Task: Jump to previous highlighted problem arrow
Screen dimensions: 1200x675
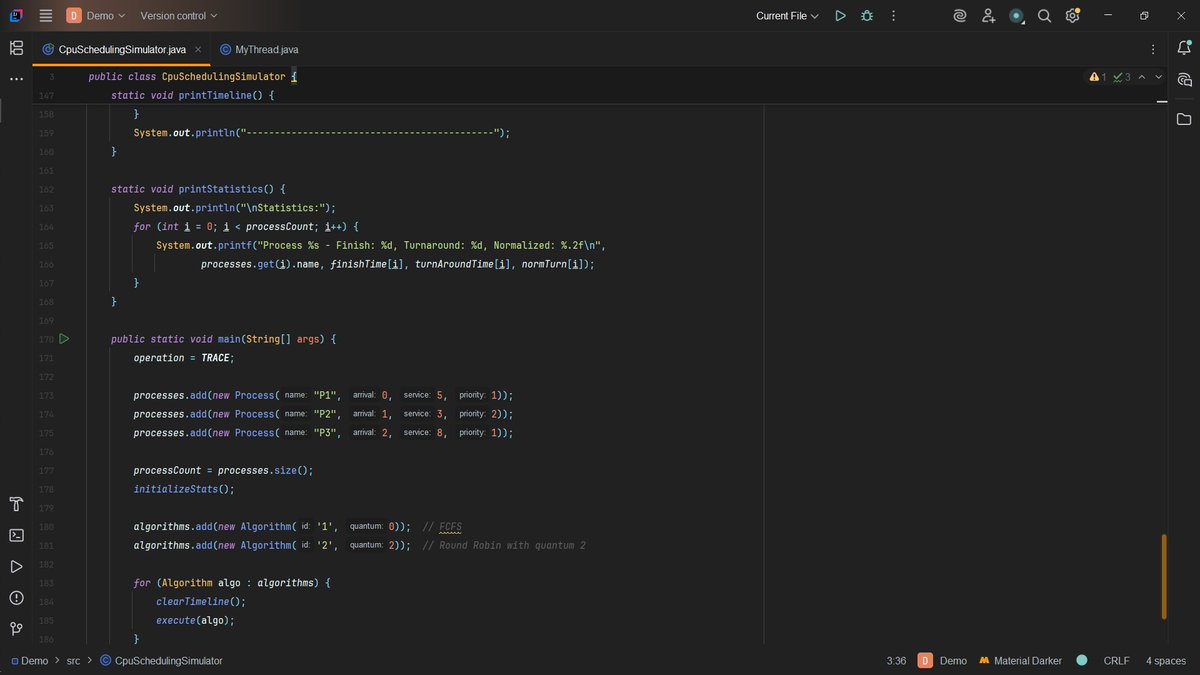Action: click(x=1143, y=77)
